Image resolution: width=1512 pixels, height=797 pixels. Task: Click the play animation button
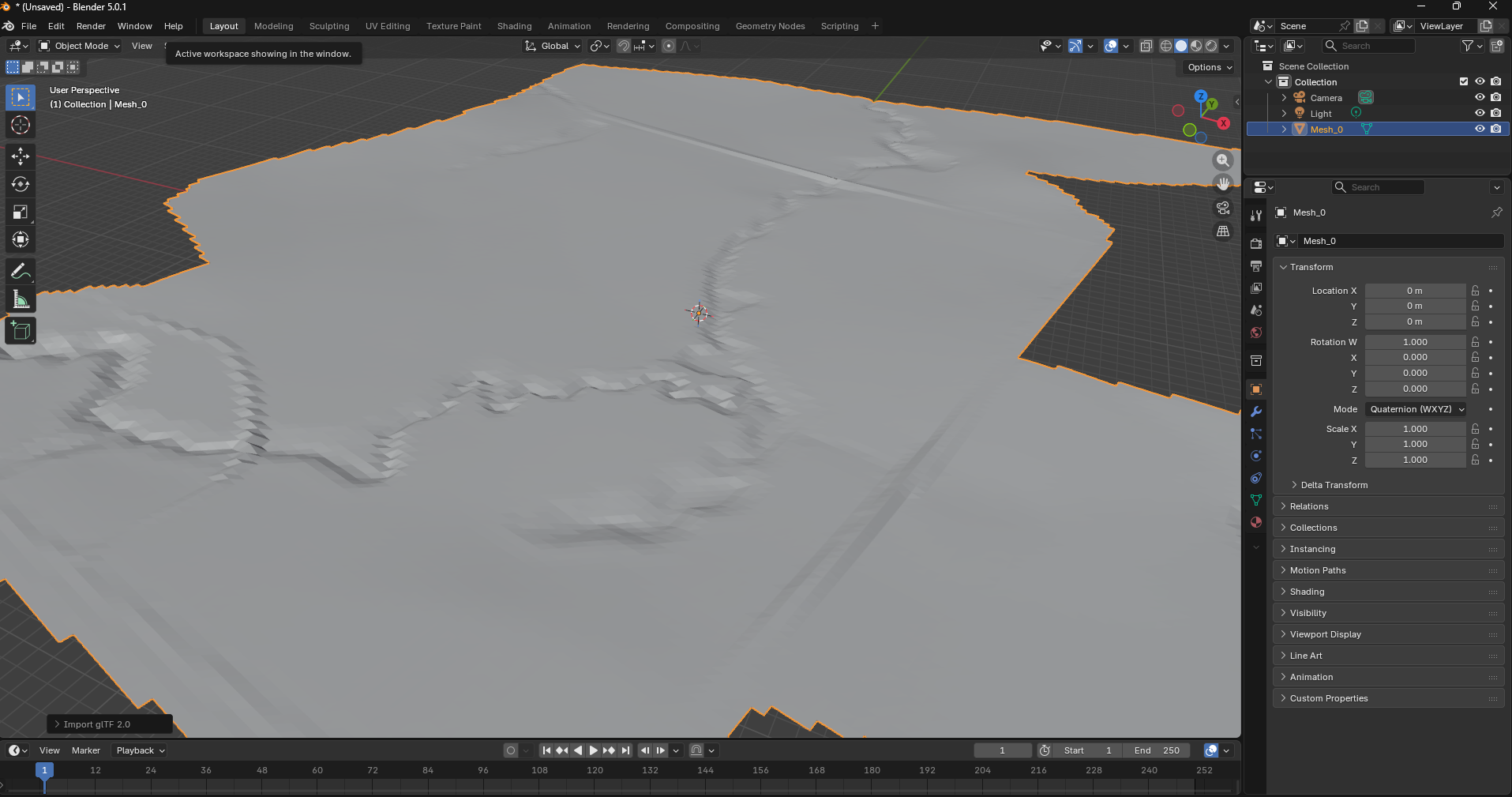(x=594, y=750)
